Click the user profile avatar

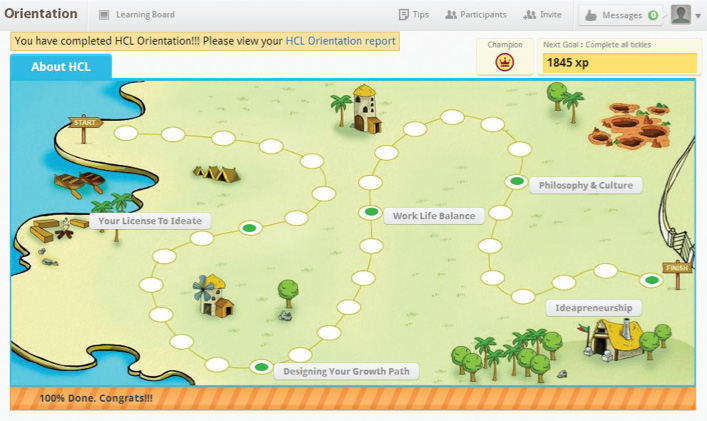tap(680, 15)
